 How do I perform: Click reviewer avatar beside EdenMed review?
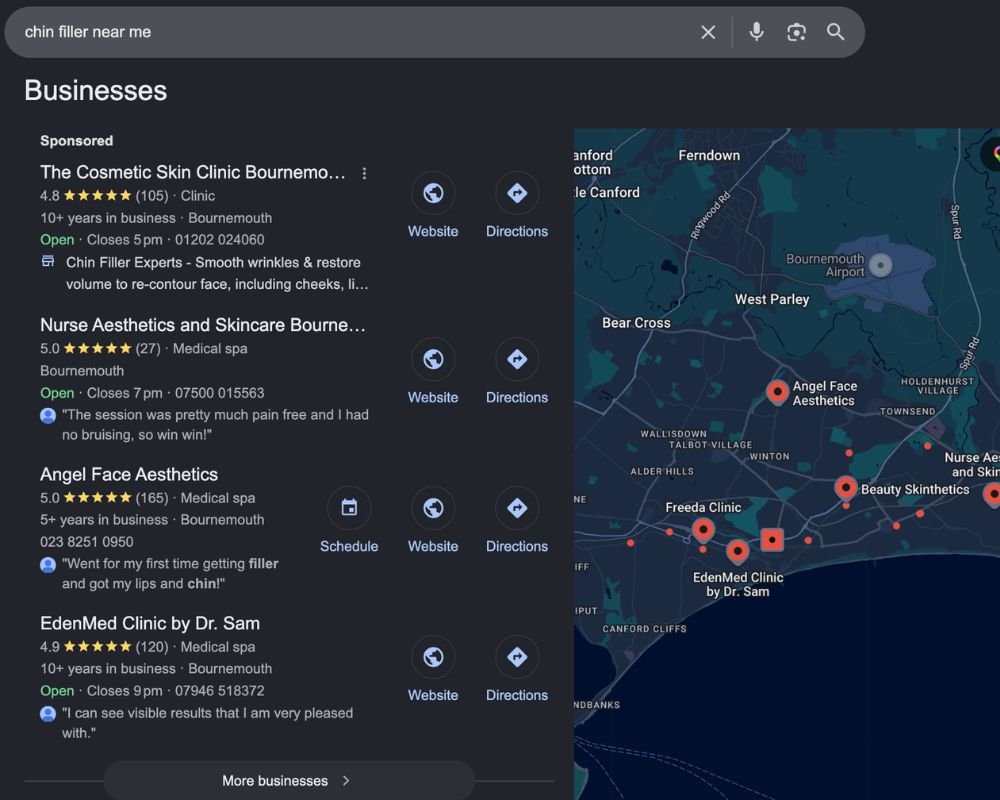(x=48, y=714)
